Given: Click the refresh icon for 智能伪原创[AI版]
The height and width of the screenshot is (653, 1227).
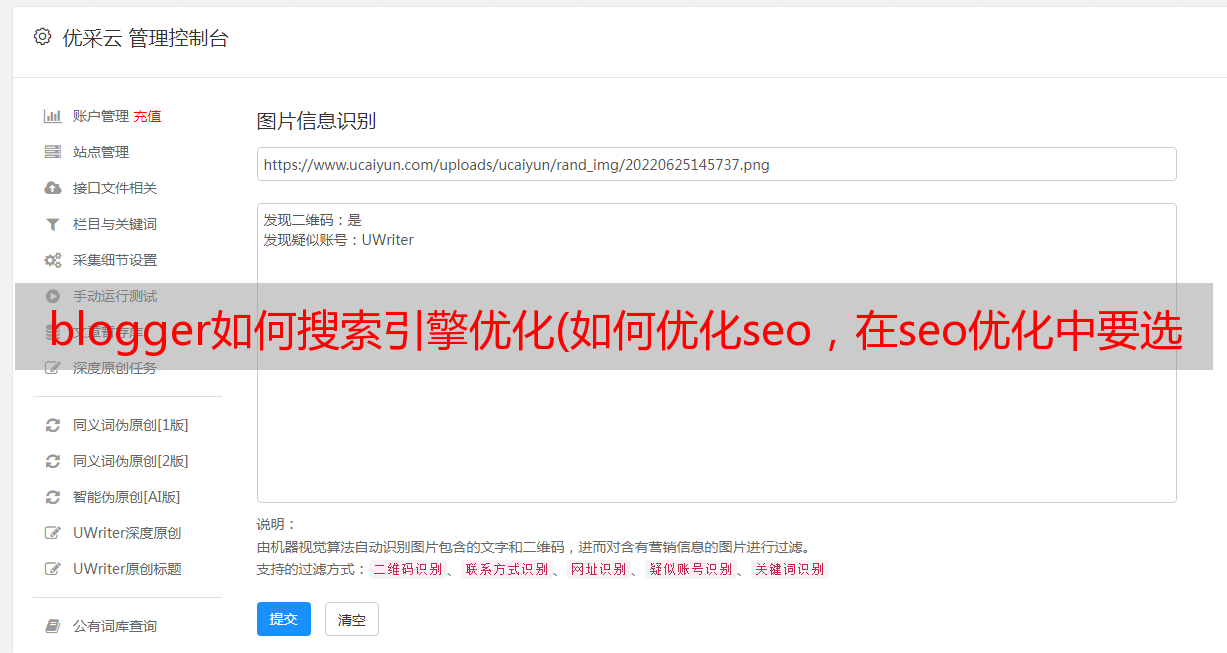Looking at the screenshot, I should coord(53,497).
